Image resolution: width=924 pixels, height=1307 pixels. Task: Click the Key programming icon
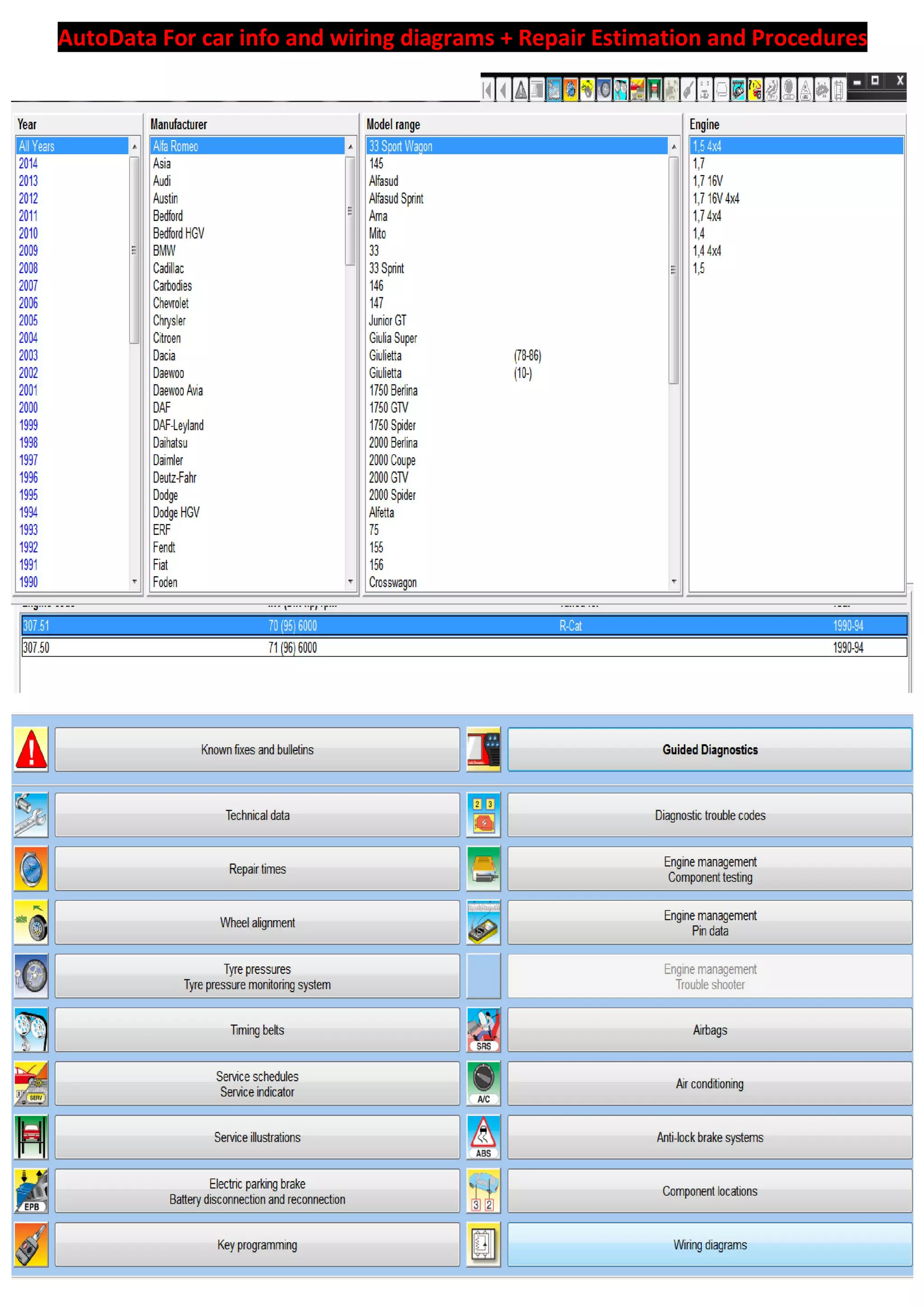tap(31, 1244)
